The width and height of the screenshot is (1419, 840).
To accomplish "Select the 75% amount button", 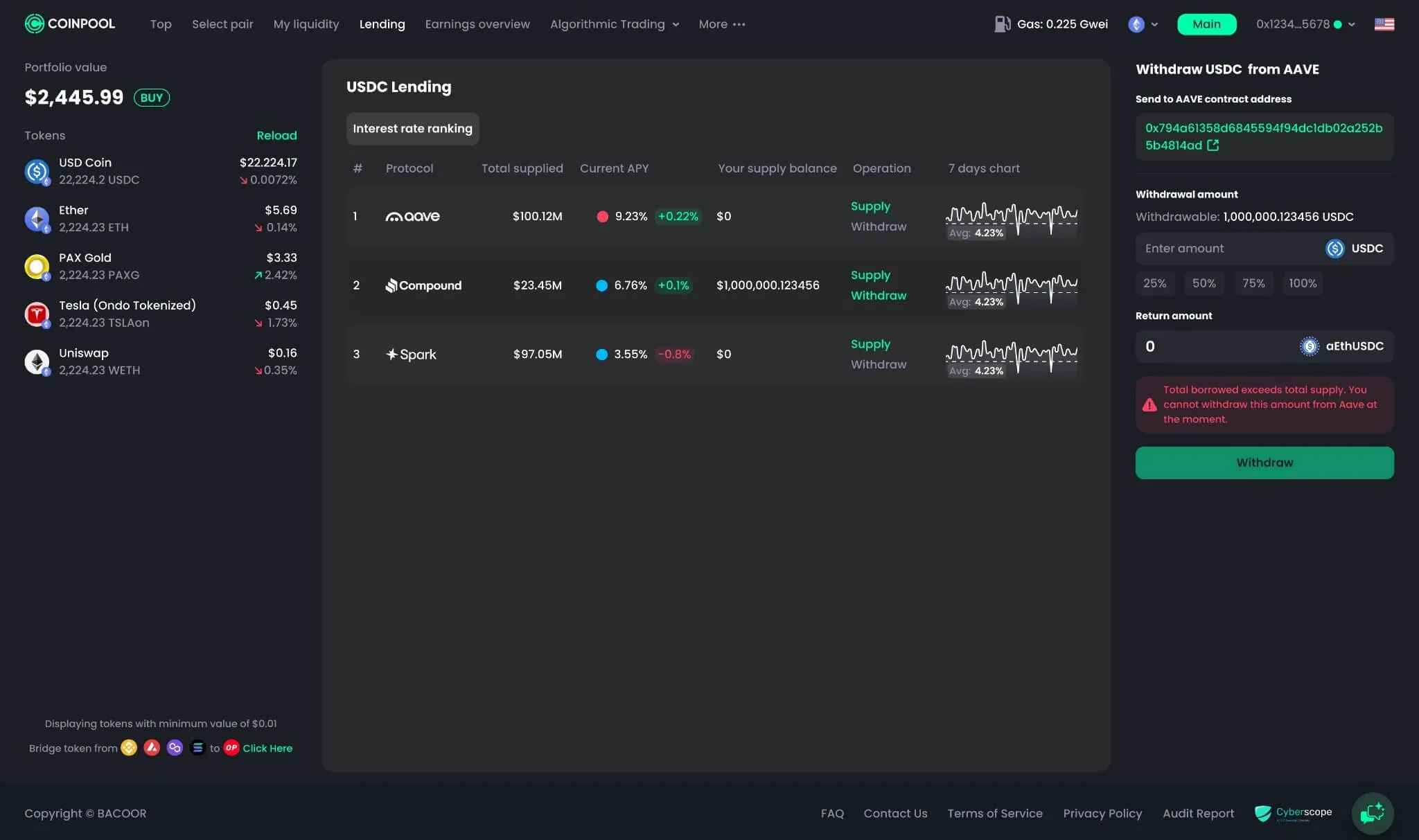I will click(1253, 283).
